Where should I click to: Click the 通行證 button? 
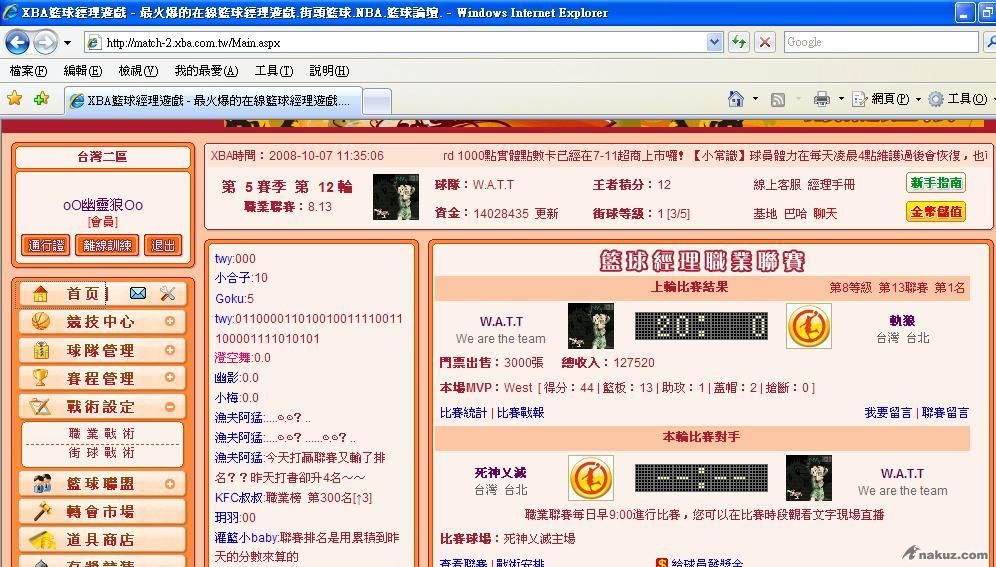(46, 246)
